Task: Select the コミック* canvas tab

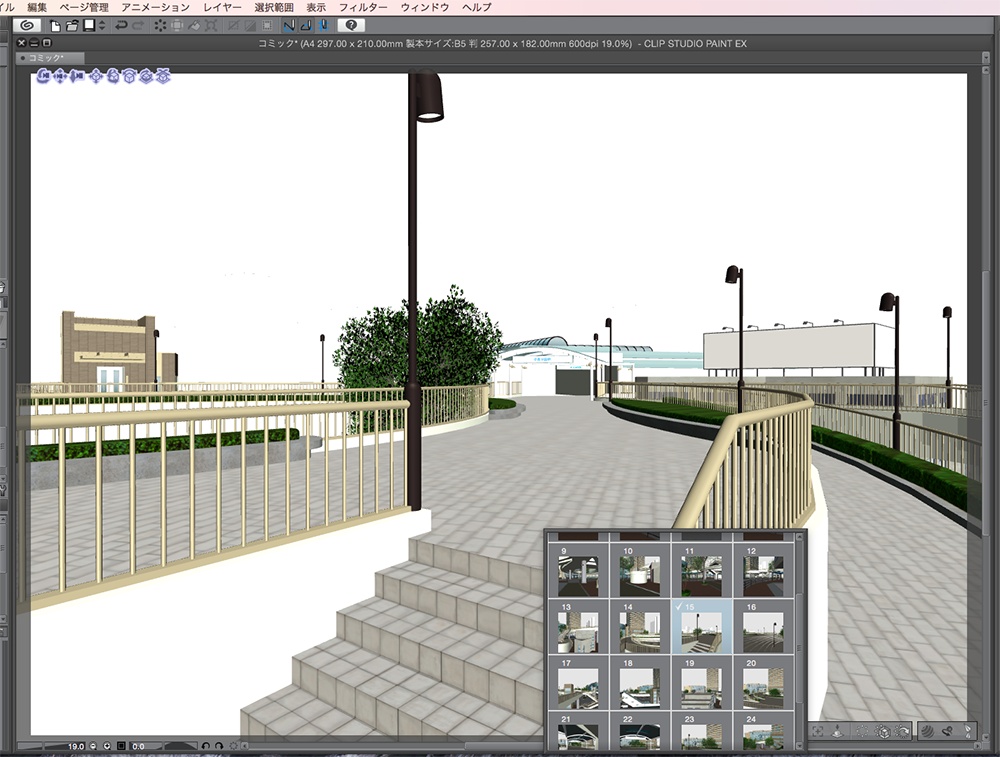Action: point(50,58)
